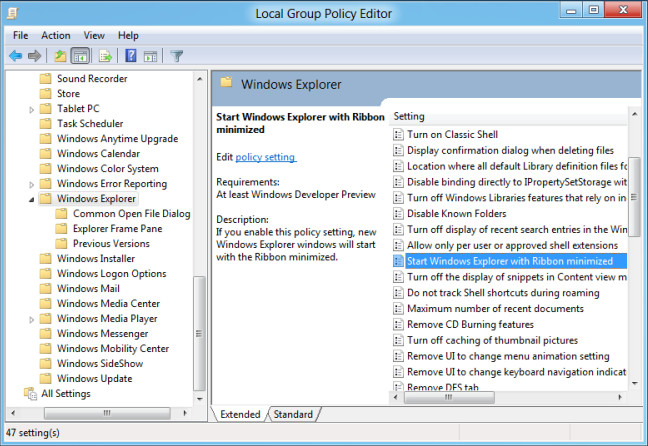Select 'Turn off the display of snippets' setting
Image resolution: width=648 pixels, height=446 pixels.
[x=517, y=277]
